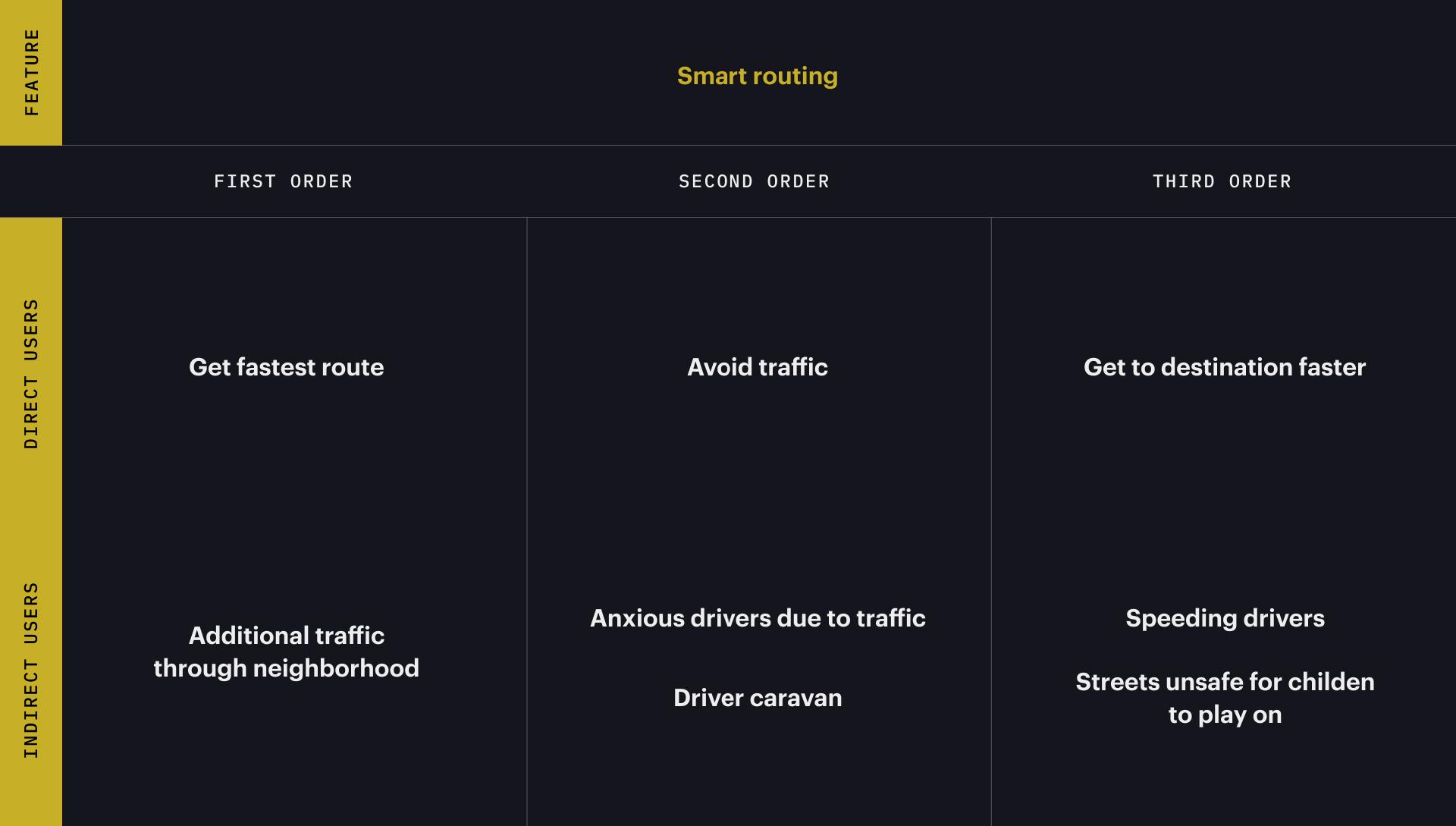This screenshot has height=826, width=1456.
Task: Click horizontal line beneath the column headers
Action: [758, 218]
